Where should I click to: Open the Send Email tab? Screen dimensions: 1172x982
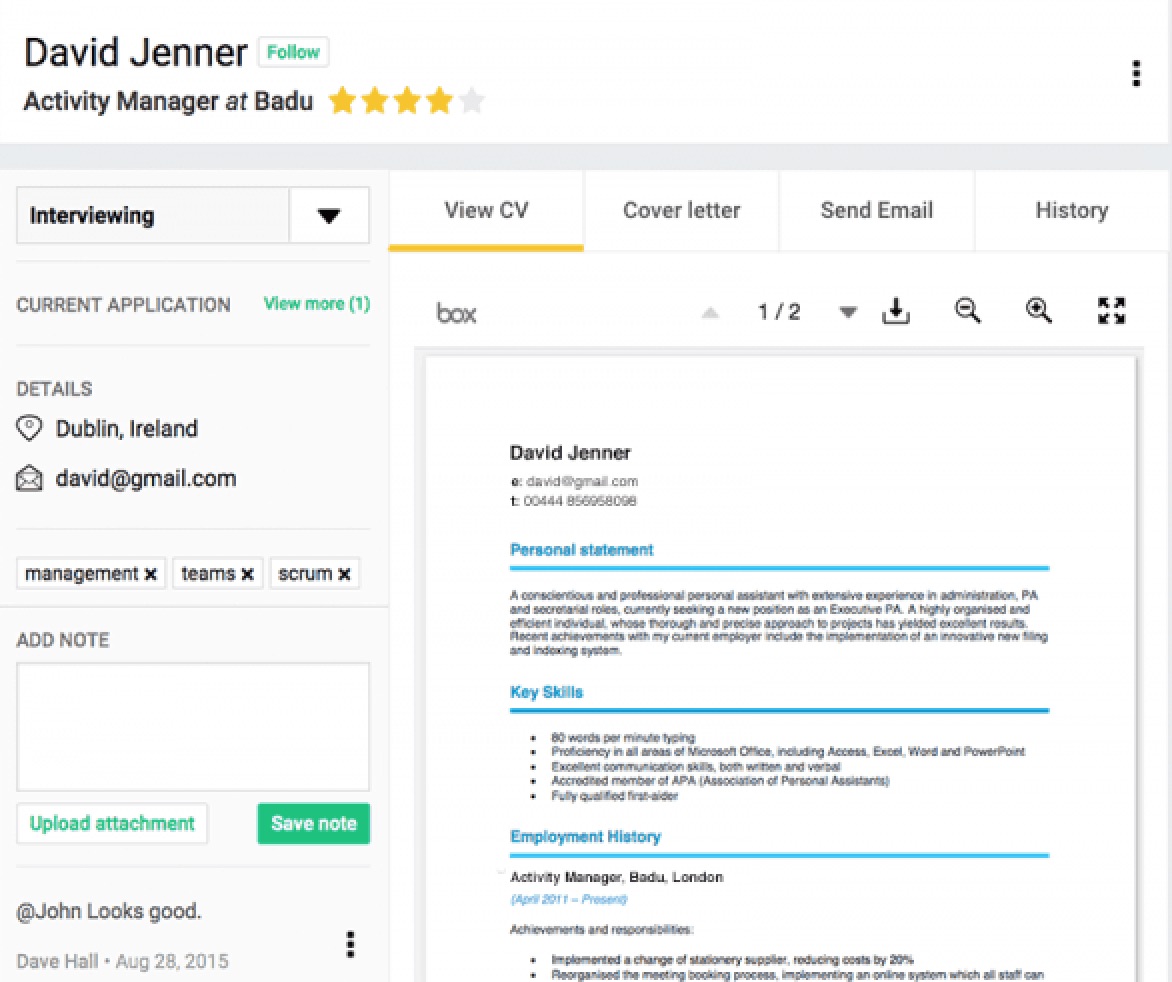[x=876, y=211]
